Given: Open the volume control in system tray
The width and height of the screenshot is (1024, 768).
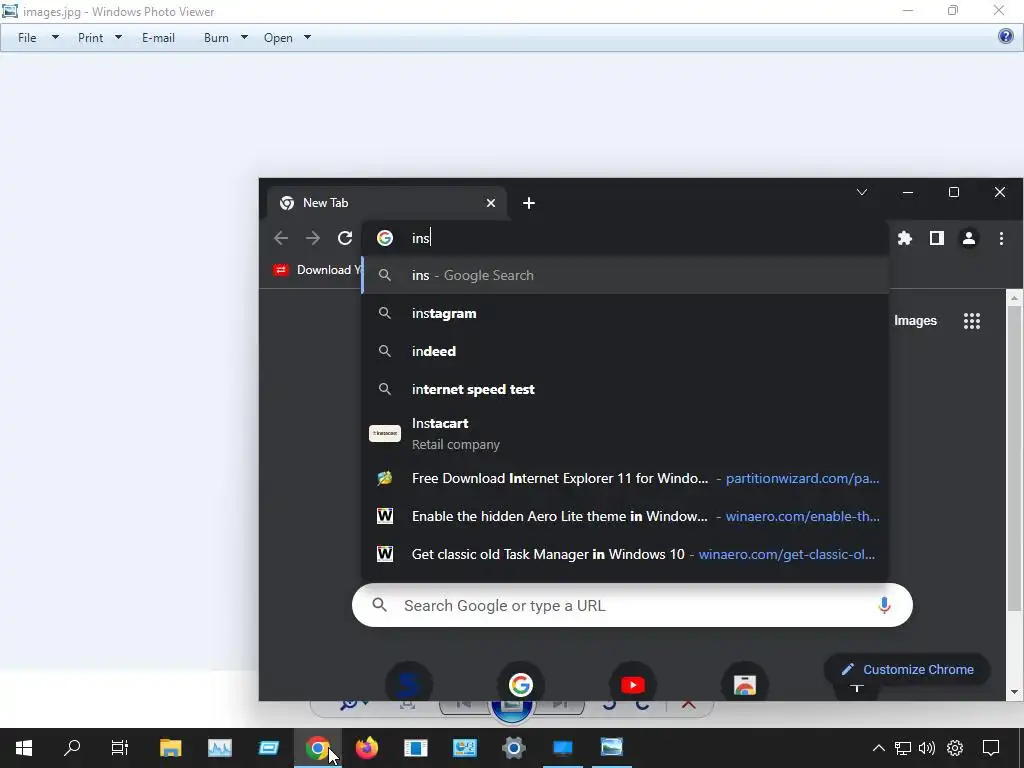Looking at the screenshot, I should click(x=927, y=748).
